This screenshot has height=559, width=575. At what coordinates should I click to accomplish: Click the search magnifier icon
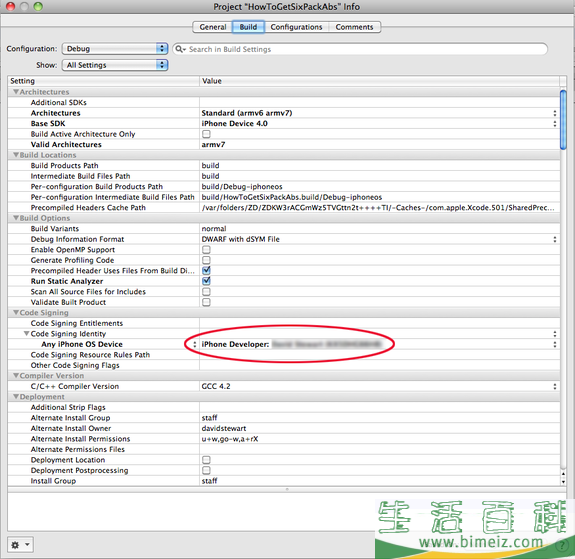179,49
